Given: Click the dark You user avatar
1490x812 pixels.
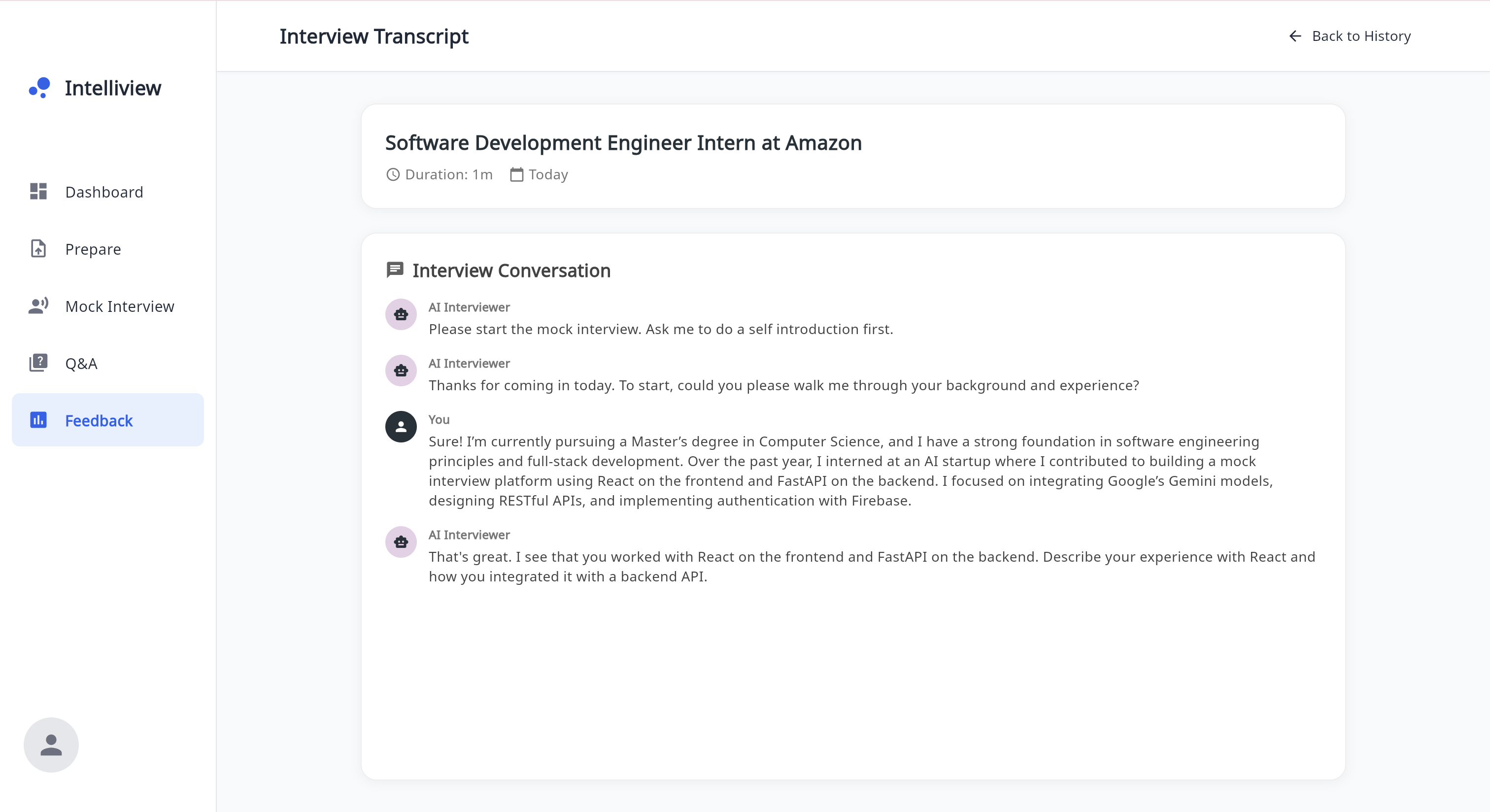Looking at the screenshot, I should pos(401,427).
